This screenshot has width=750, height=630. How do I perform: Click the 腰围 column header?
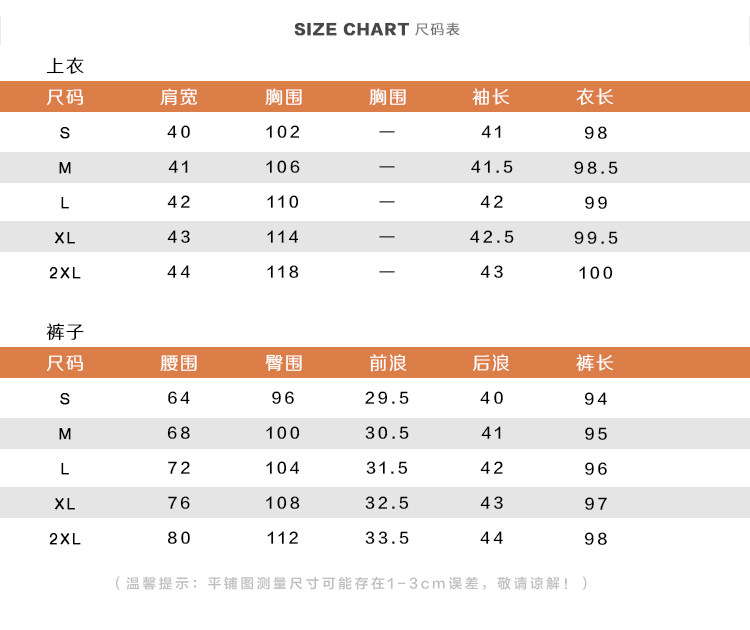point(179,363)
